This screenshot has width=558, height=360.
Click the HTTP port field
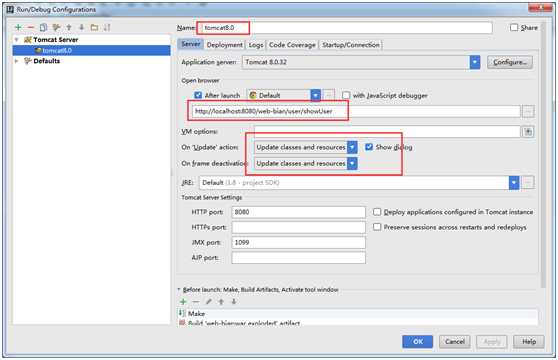(x=299, y=212)
